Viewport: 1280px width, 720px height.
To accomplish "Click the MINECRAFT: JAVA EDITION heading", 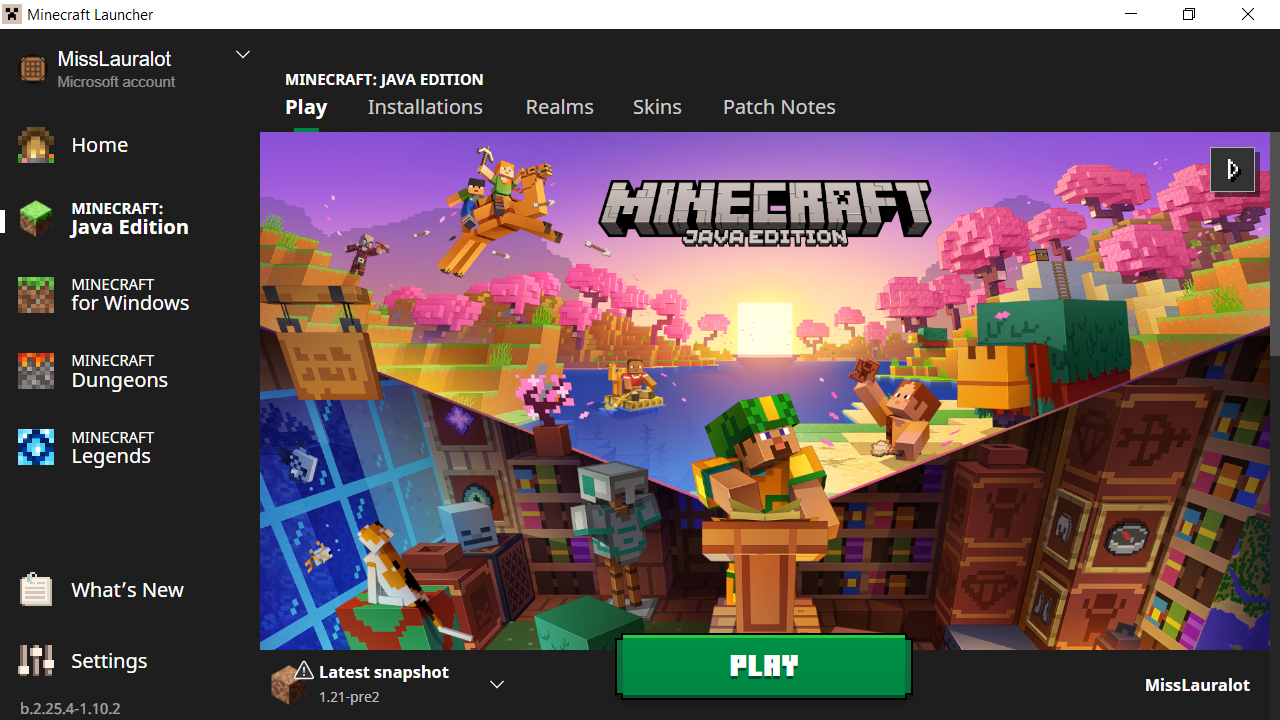I will (x=384, y=79).
